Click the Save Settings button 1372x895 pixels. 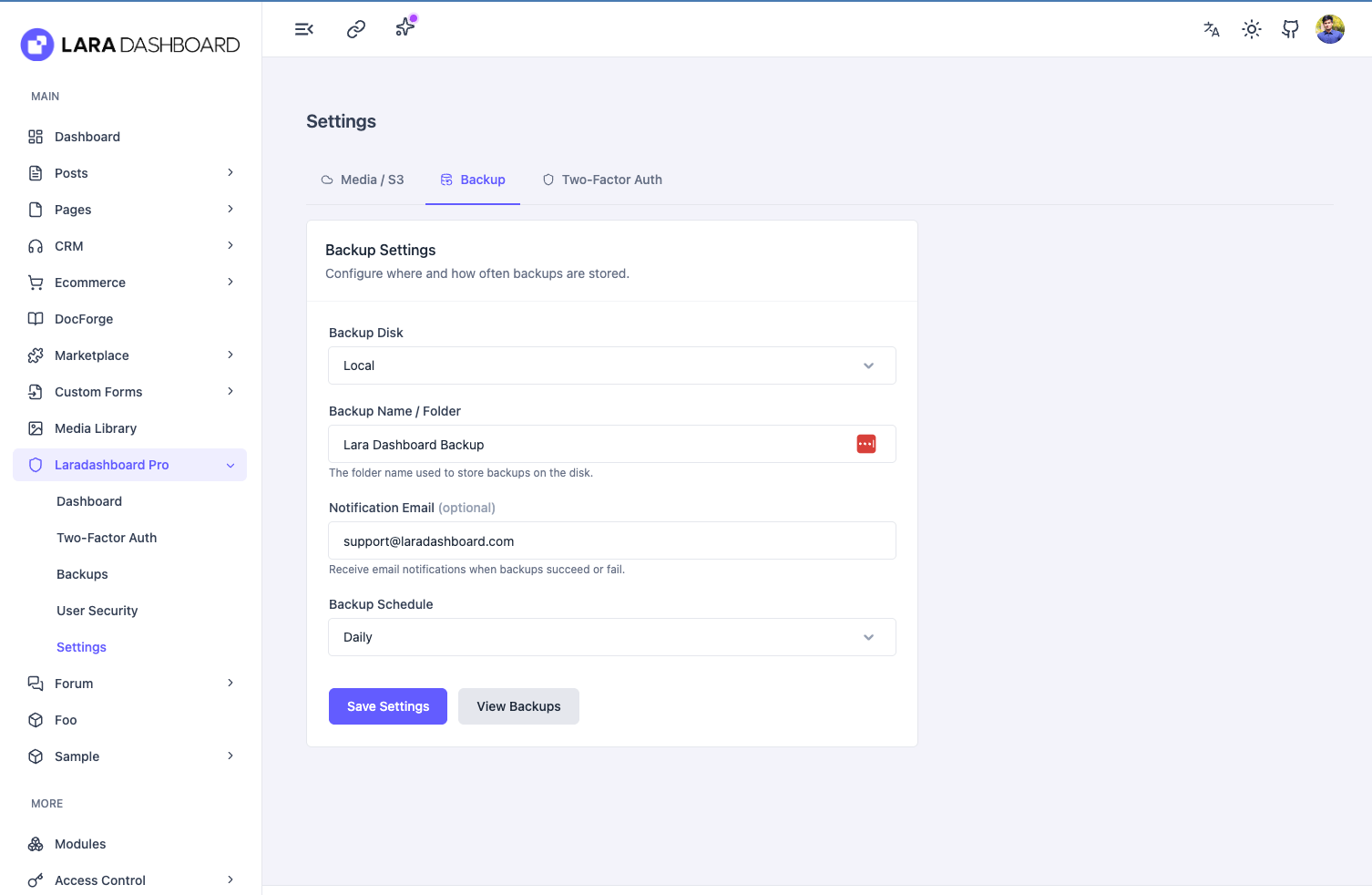coord(387,706)
